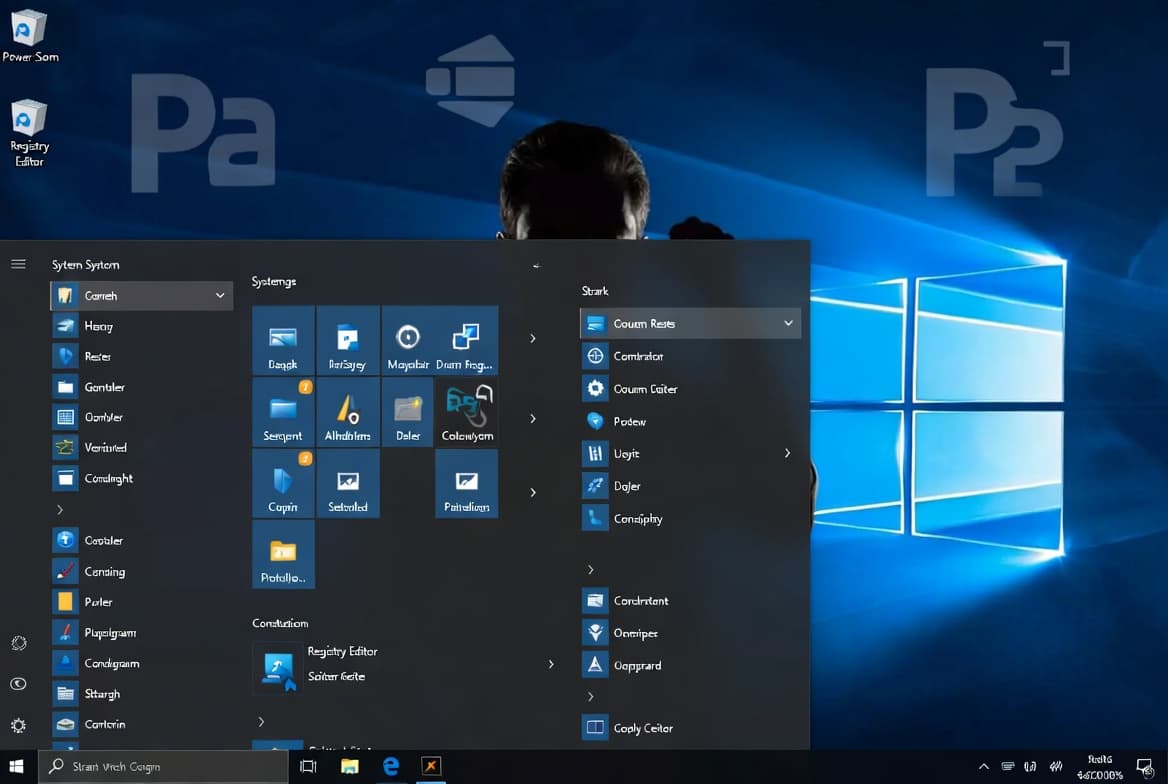Click the taskbar search box
Screen dimensions: 1168x784
(163, 766)
